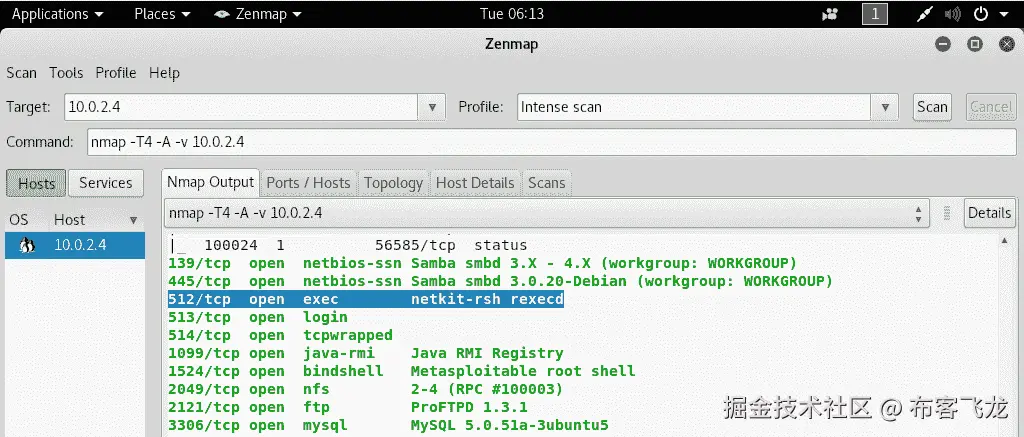Viewport: 1024px width, 437px height.
Task: Click the combo box up/down arrows
Action: coord(918,214)
